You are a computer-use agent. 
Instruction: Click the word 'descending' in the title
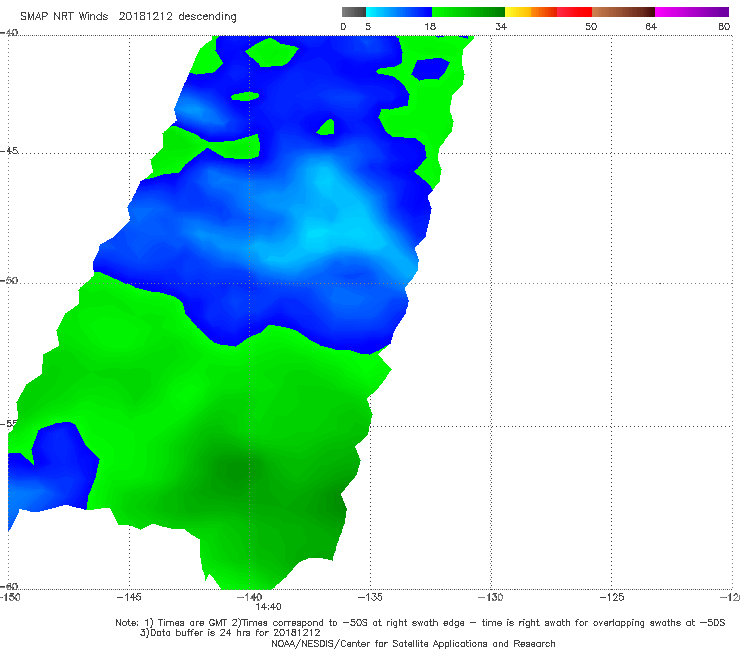pos(208,17)
